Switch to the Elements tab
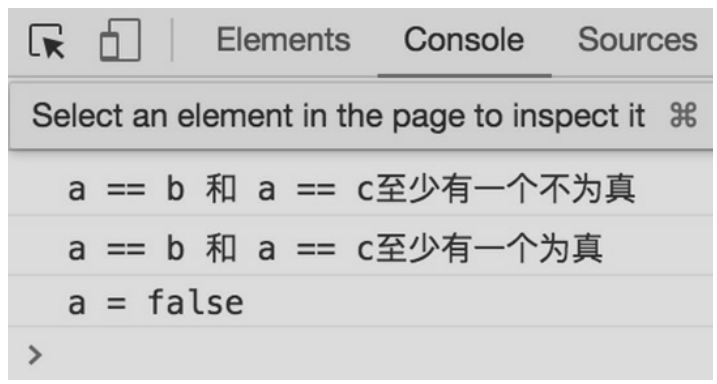The height and width of the screenshot is (384, 717). [x=284, y=40]
